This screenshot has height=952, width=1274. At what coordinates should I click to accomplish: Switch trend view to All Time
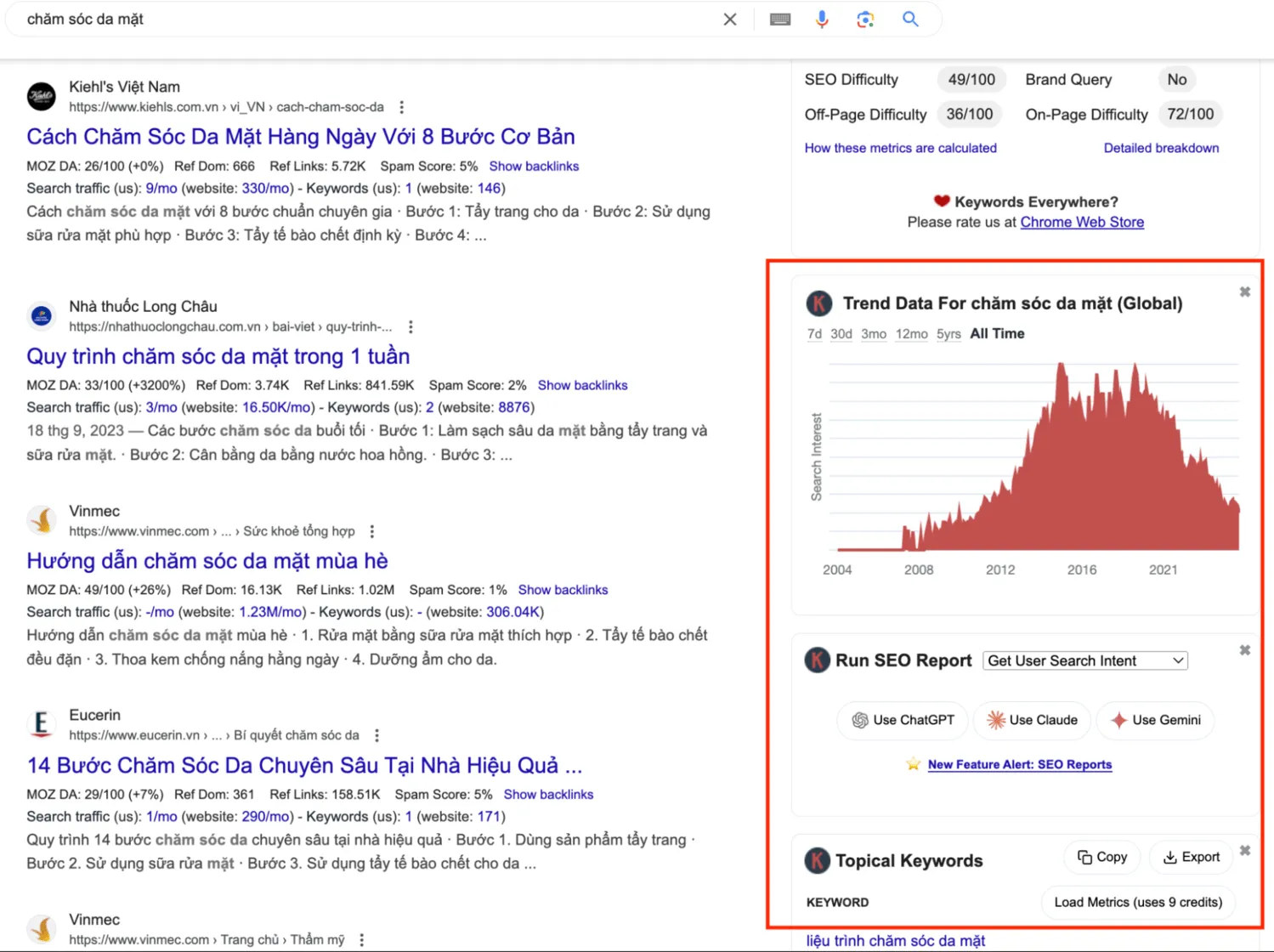997,333
